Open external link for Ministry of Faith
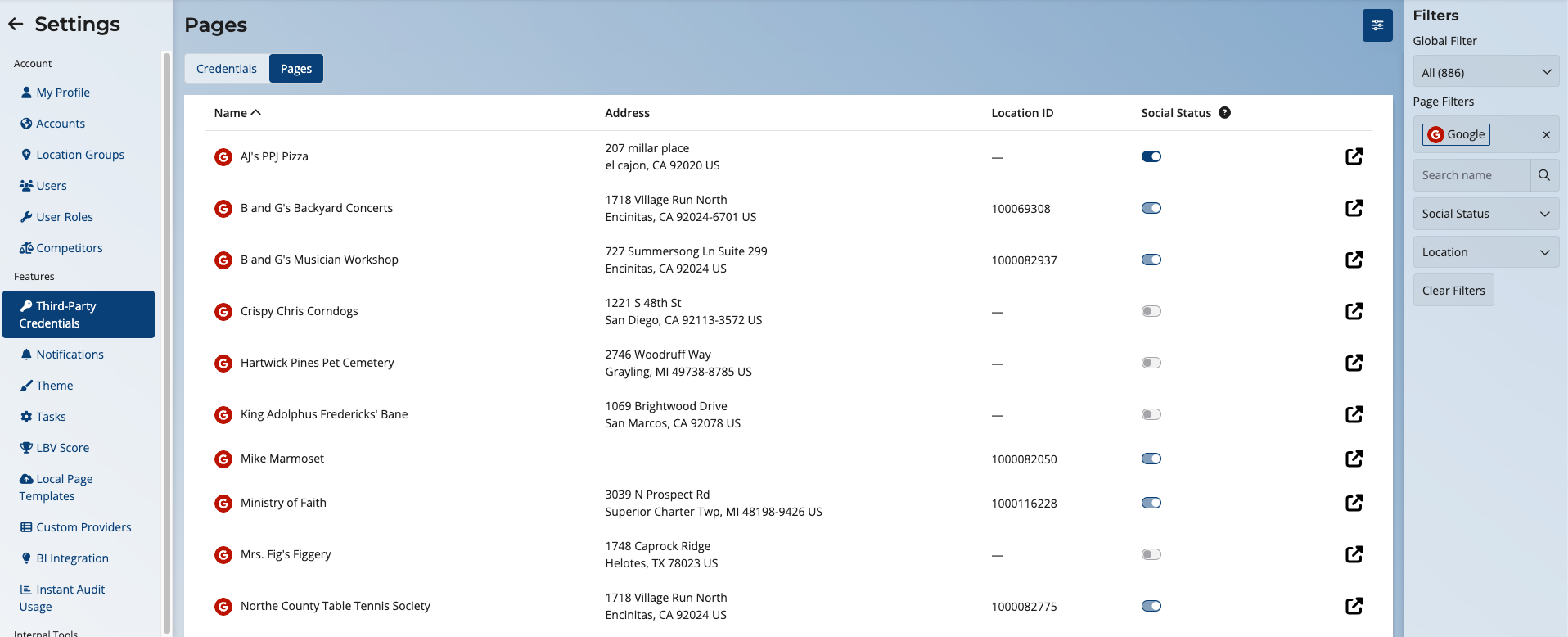Screen dimensions: 1568x637 [1354, 503]
